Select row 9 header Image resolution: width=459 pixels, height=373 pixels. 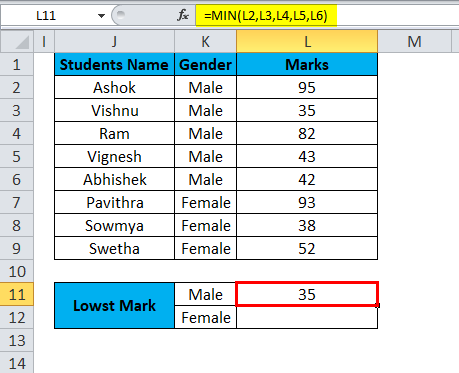click(17, 248)
